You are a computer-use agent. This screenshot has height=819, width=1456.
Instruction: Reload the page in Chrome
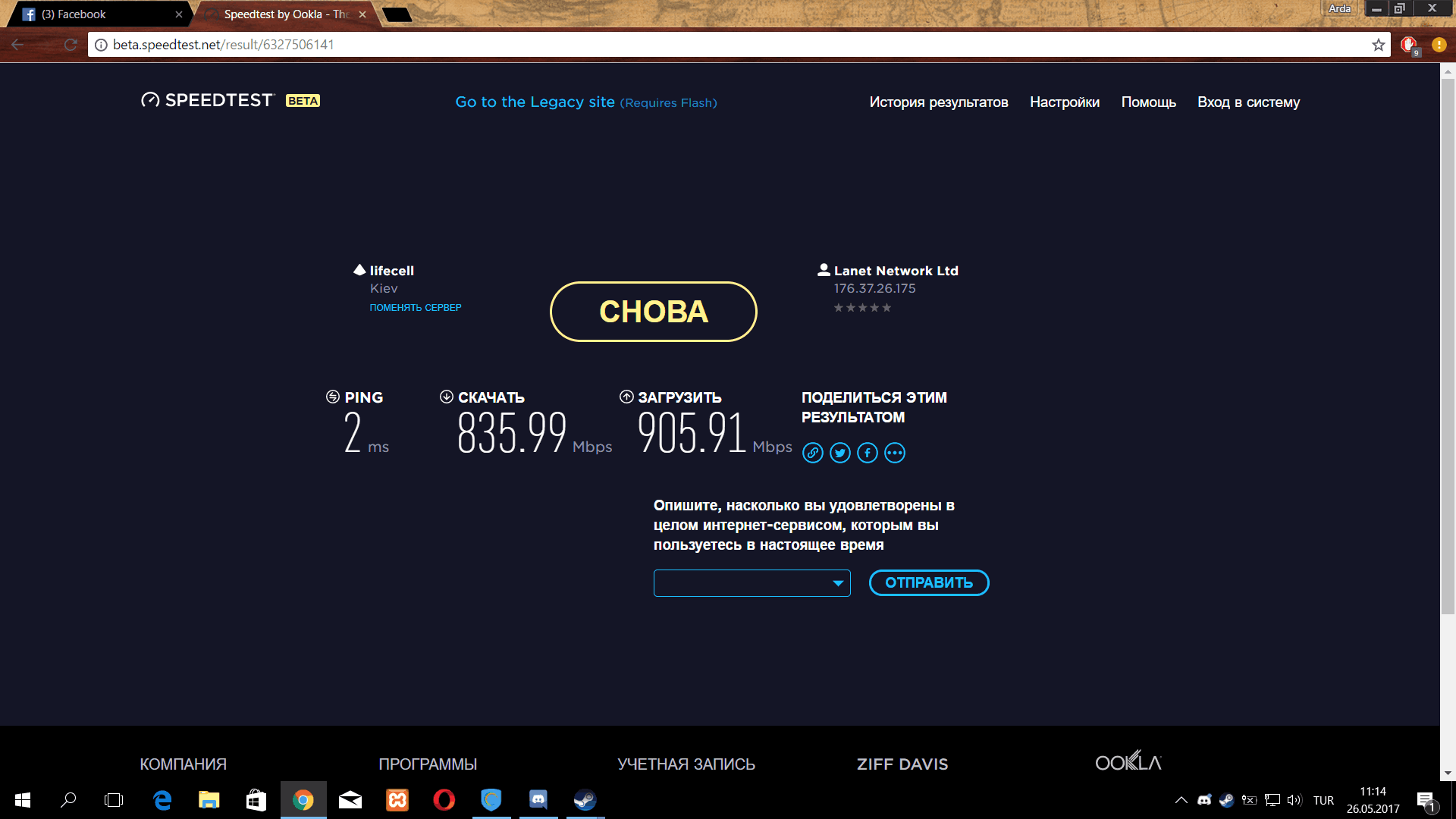71,45
